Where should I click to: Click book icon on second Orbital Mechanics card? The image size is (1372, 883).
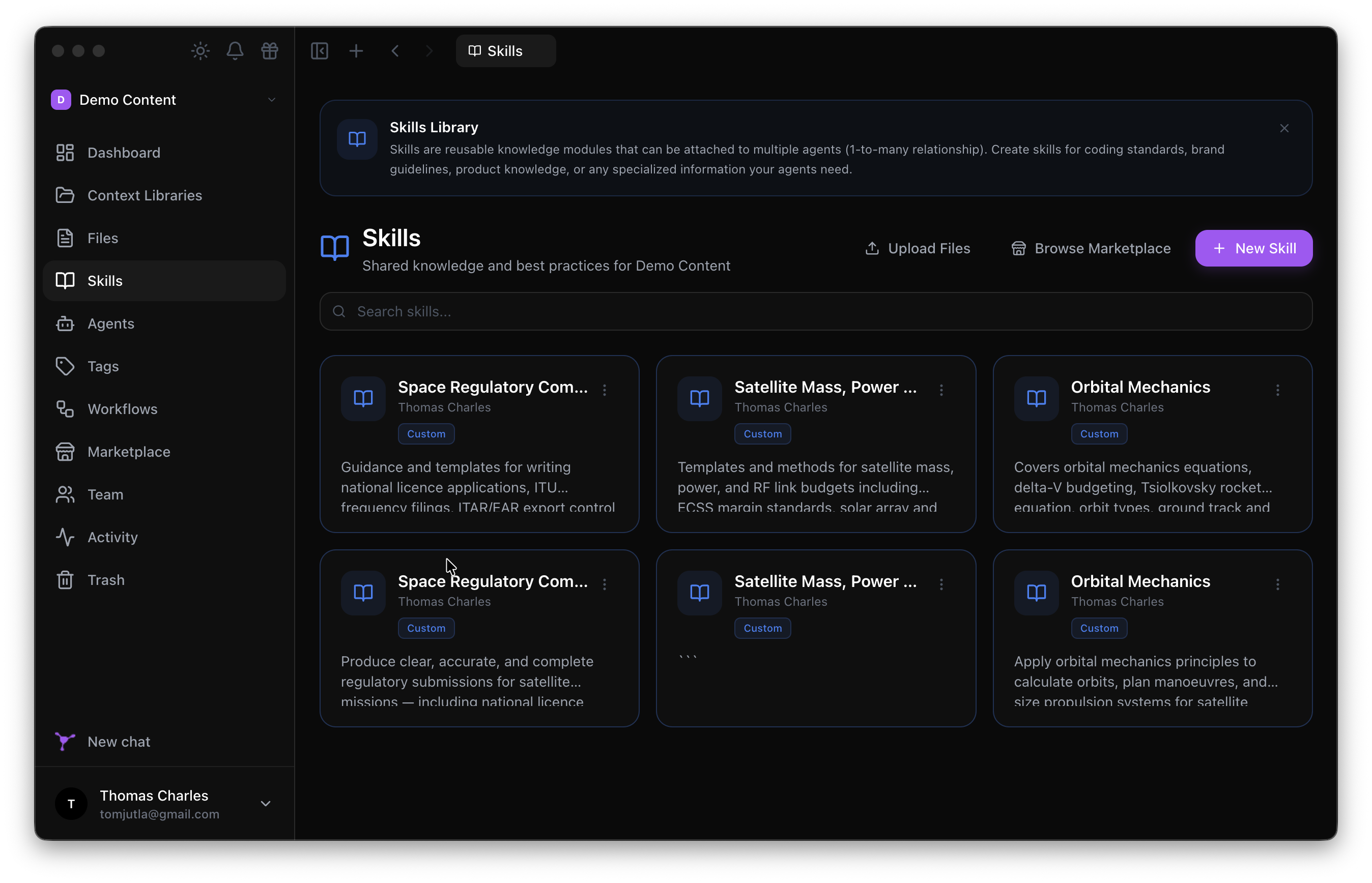click(1036, 593)
